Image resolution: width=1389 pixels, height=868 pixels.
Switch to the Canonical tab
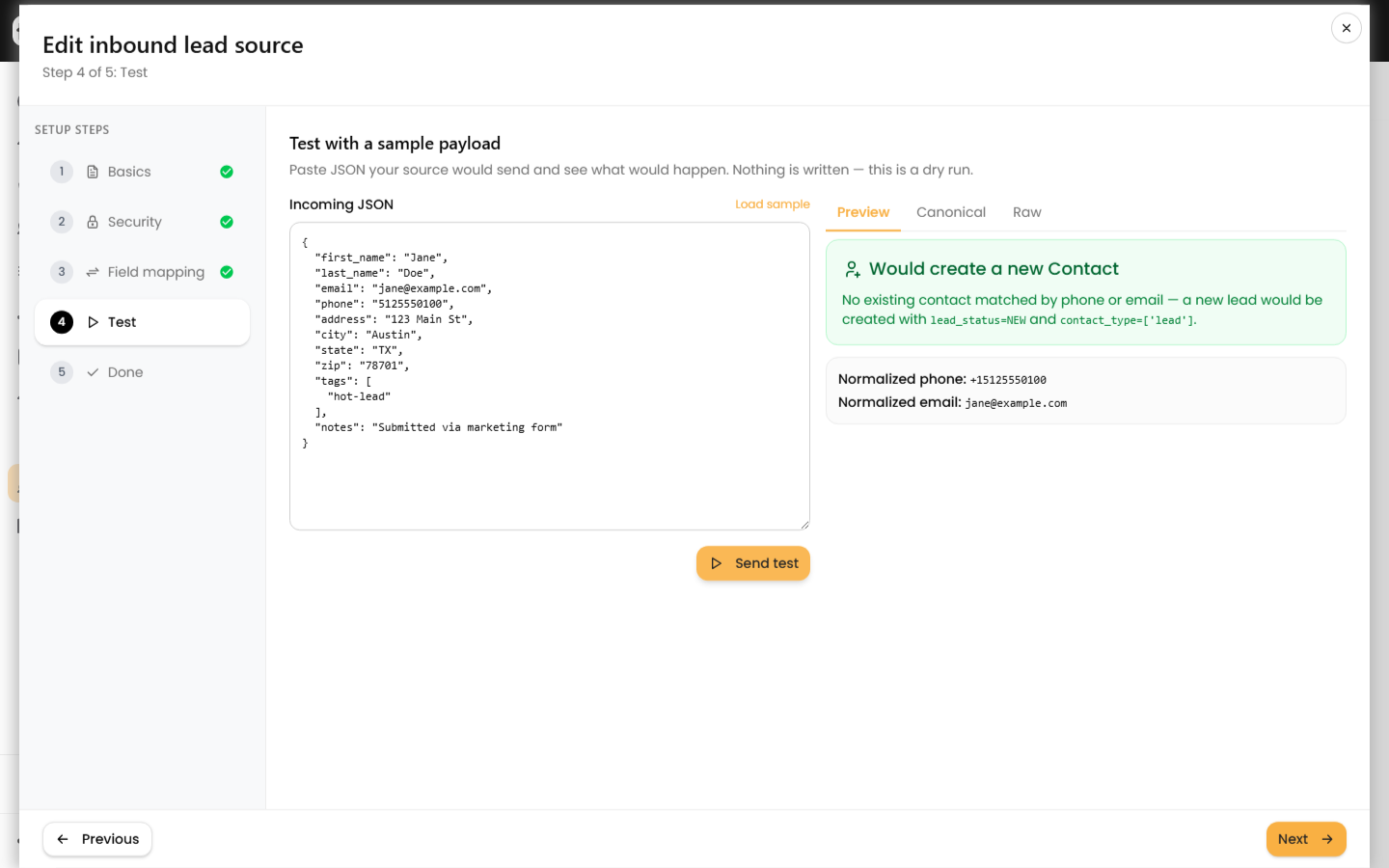(x=951, y=212)
